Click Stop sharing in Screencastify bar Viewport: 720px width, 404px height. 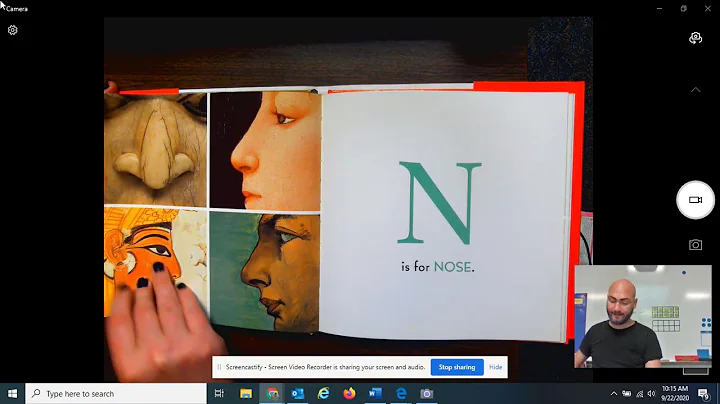457,367
